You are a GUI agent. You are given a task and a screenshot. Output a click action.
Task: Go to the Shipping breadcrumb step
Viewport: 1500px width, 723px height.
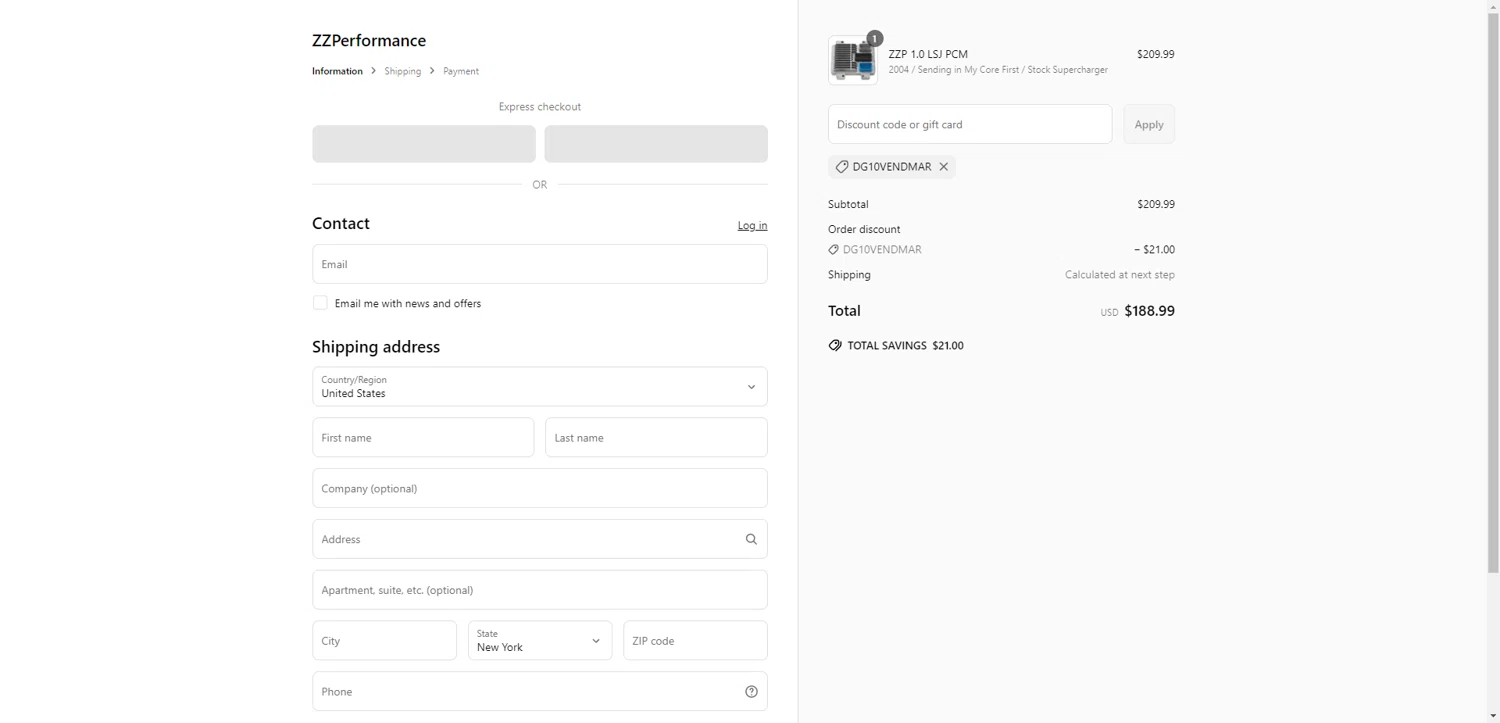click(403, 71)
